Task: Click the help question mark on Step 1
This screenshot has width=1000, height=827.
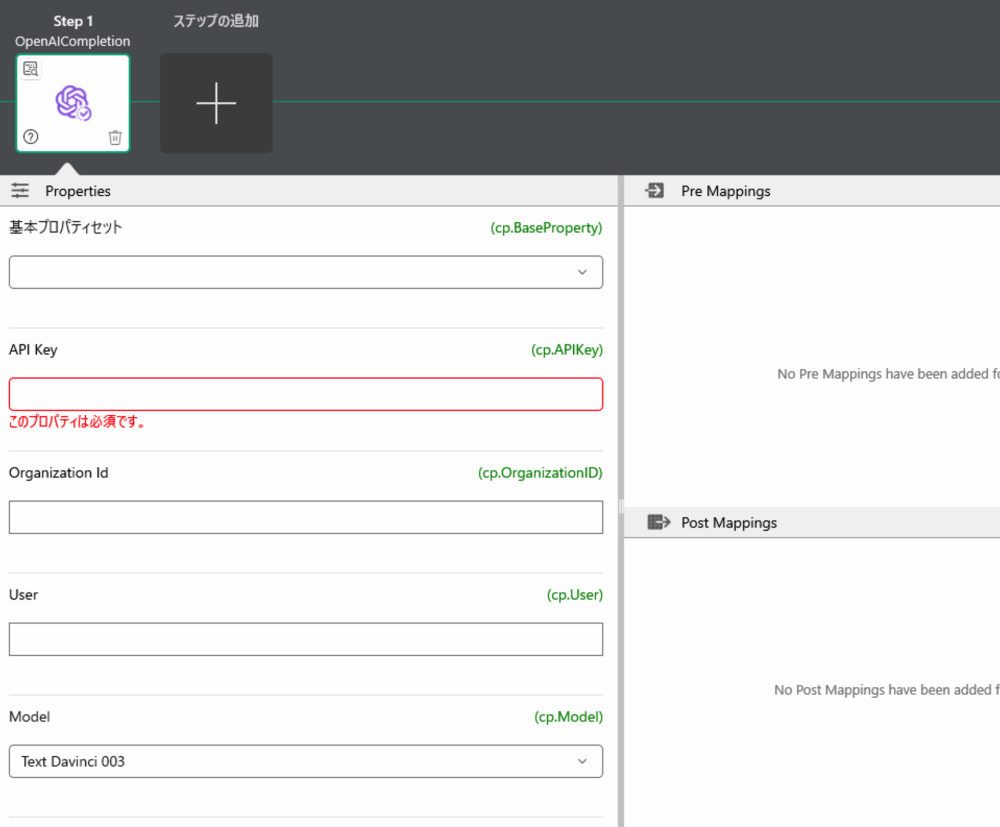Action: [30, 137]
